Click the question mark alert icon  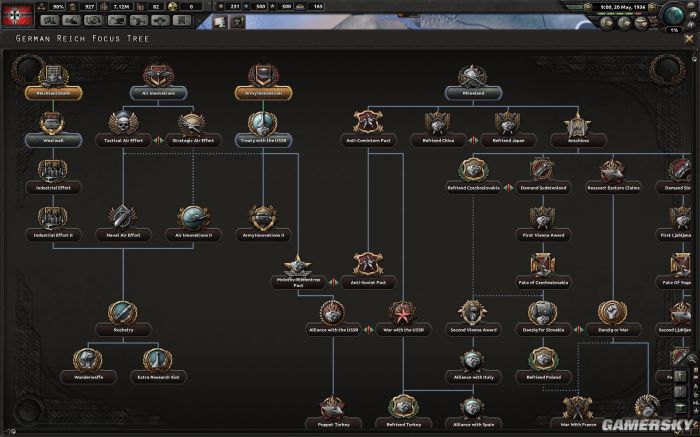point(238,21)
